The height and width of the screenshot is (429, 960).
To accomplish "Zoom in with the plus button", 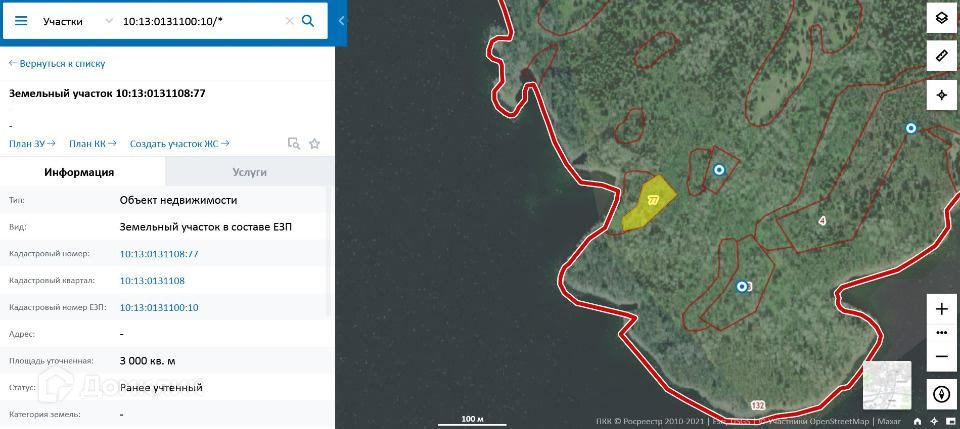I will [942, 309].
